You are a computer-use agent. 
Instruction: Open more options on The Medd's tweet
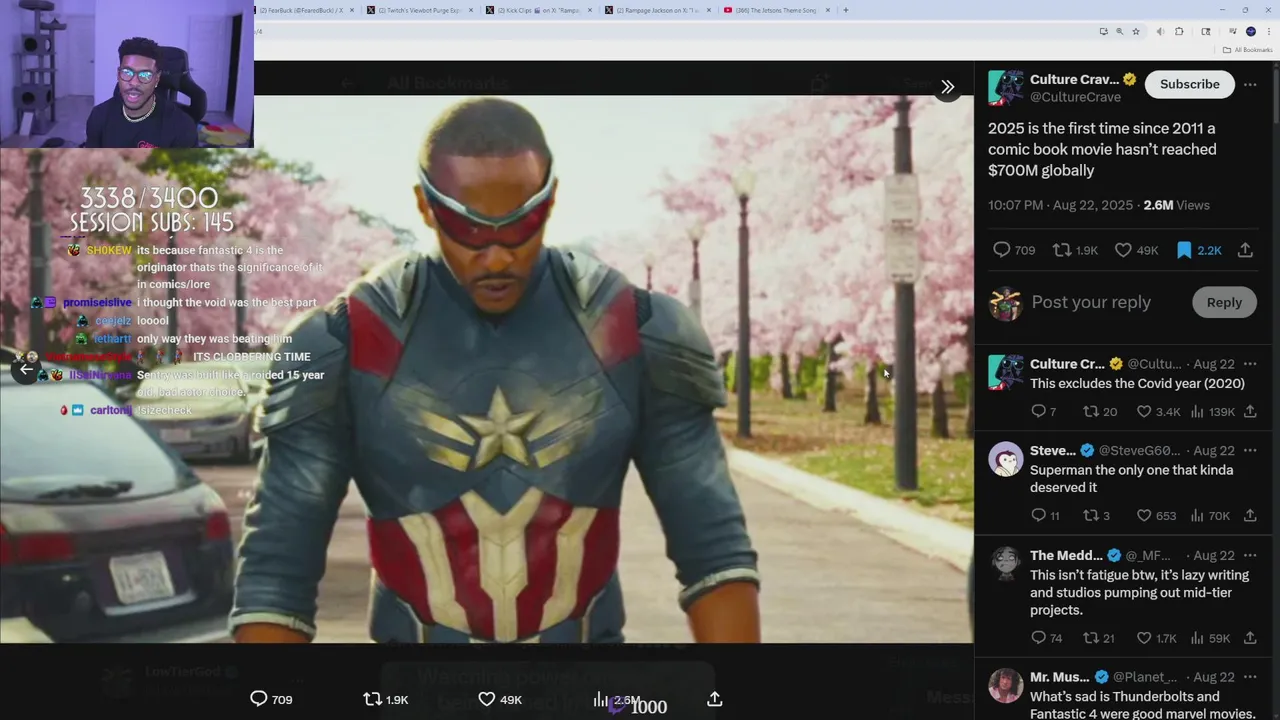1250,556
